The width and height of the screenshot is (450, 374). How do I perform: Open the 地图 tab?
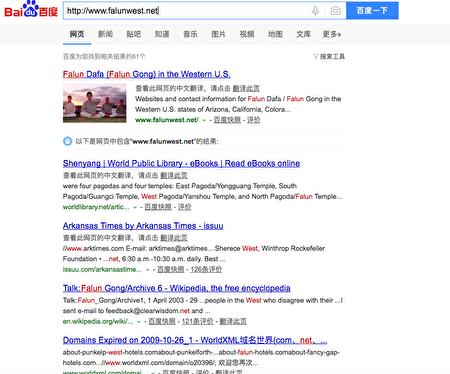275,34
